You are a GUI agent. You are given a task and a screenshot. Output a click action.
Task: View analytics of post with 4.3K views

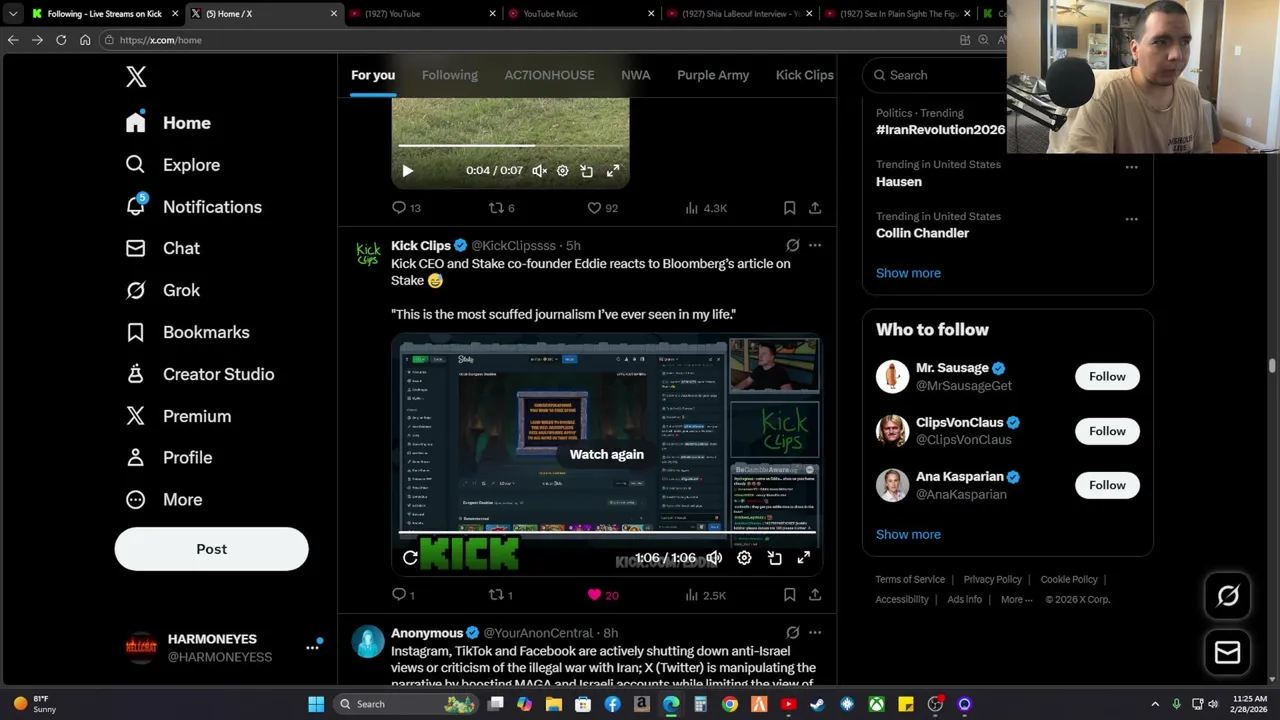(x=706, y=208)
